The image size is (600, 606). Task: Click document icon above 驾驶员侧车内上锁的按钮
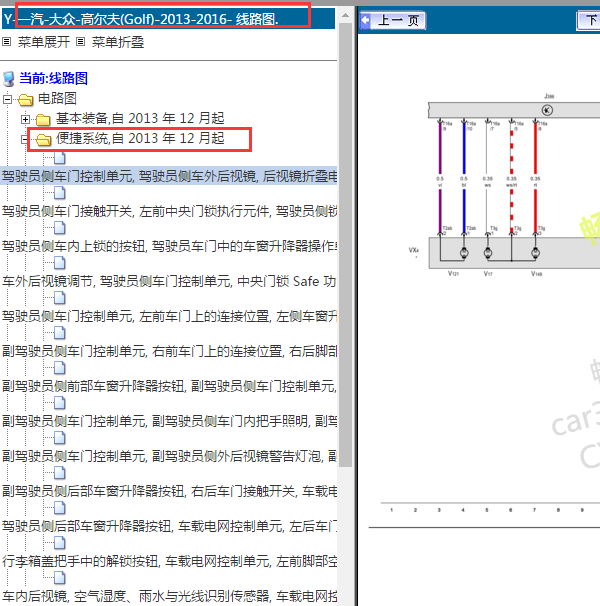tap(60, 228)
